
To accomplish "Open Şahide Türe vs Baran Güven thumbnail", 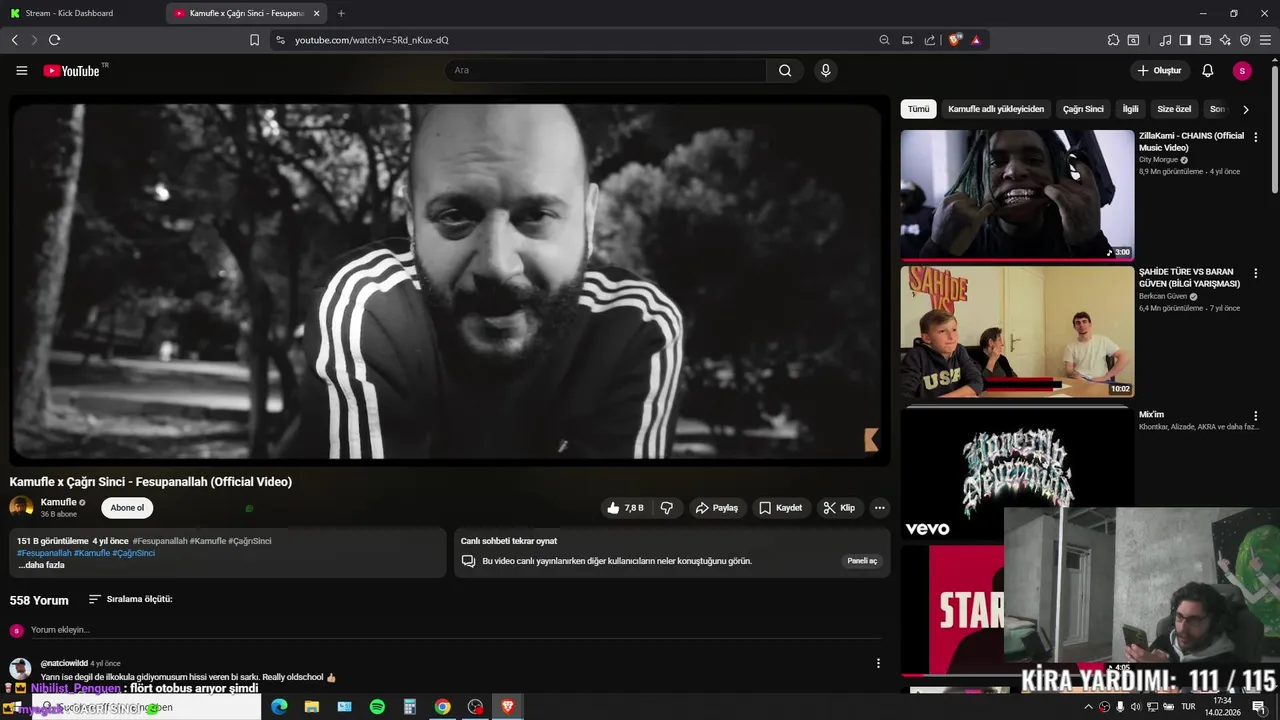I will [1017, 331].
